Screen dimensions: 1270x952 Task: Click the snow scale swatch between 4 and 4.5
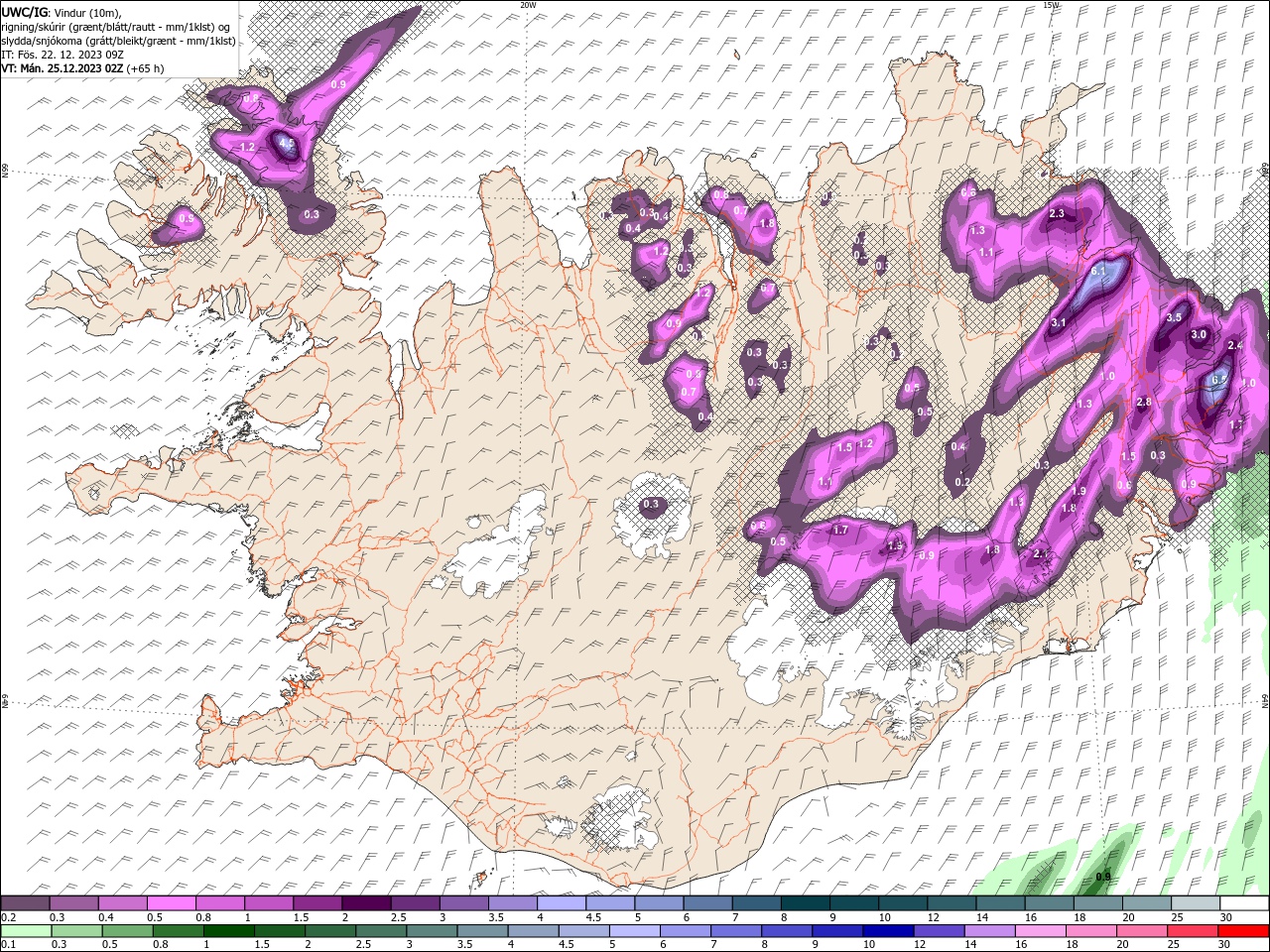[x=562, y=903]
